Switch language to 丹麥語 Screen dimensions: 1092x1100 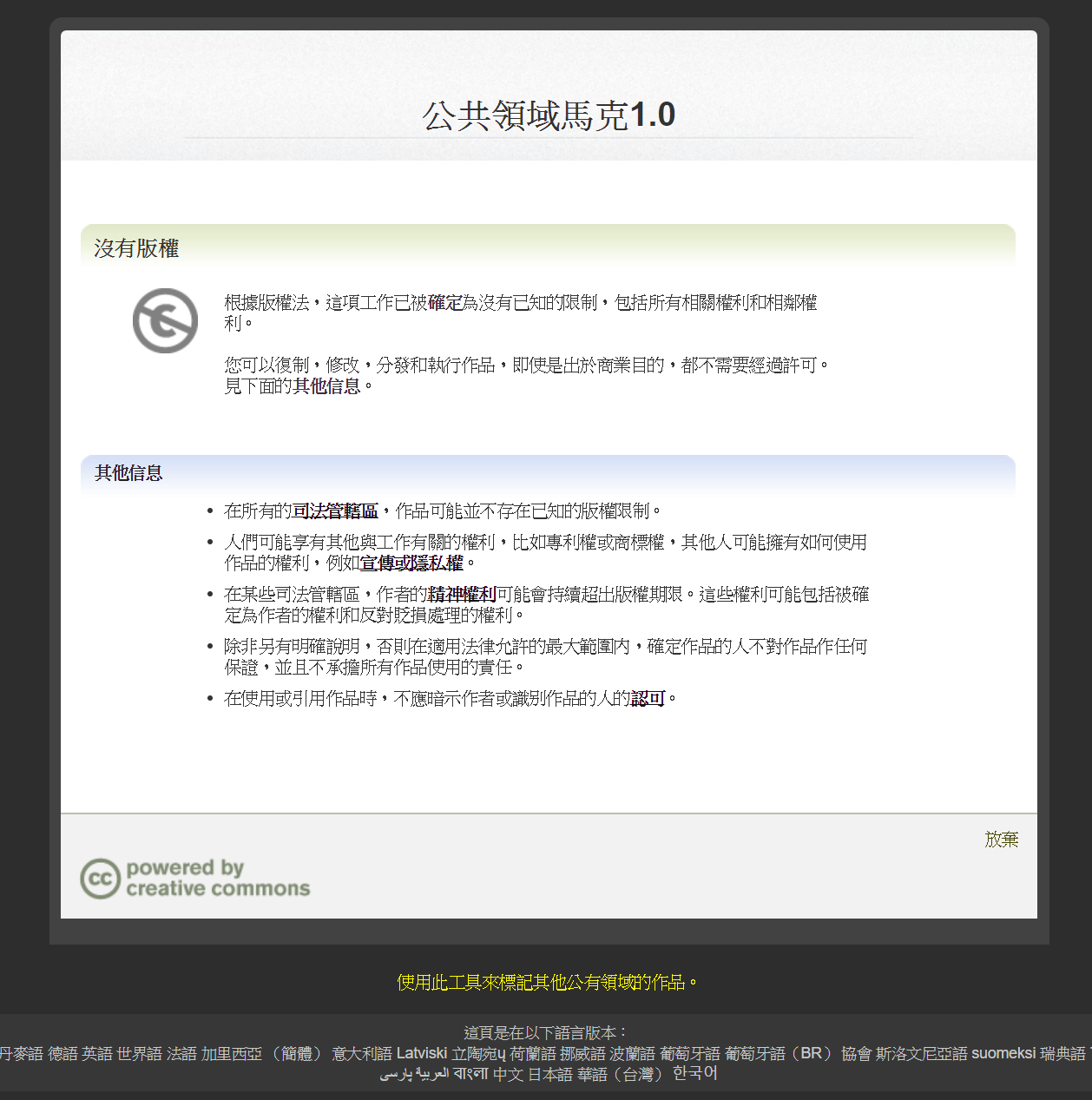(x=21, y=1053)
